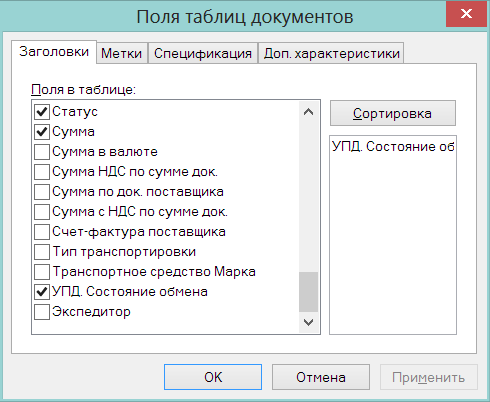Enable Сумма с НДС по сумме док.
490x402 pixels.
(42, 212)
